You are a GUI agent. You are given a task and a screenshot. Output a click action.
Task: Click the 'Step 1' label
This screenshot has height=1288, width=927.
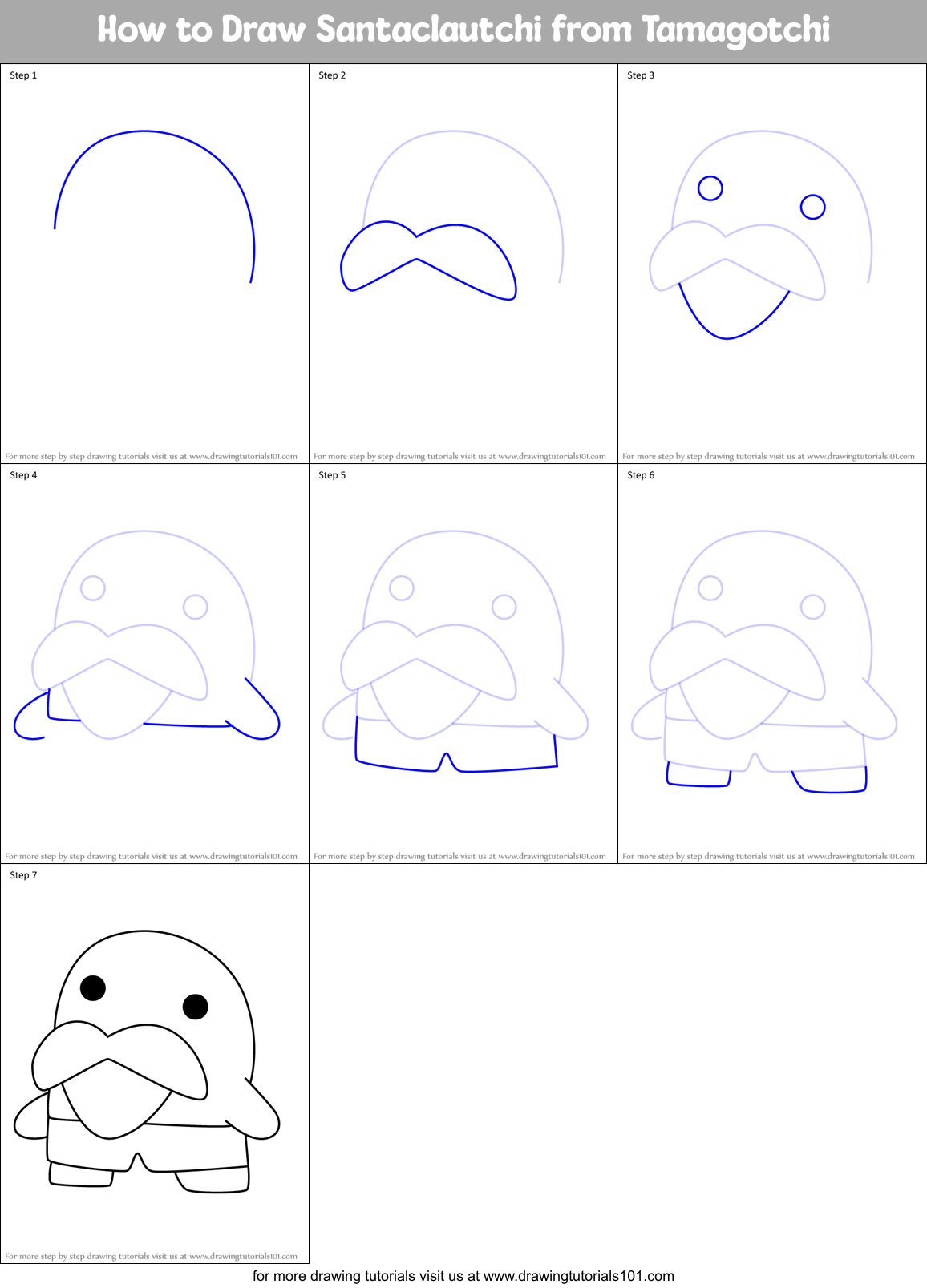pos(23,75)
